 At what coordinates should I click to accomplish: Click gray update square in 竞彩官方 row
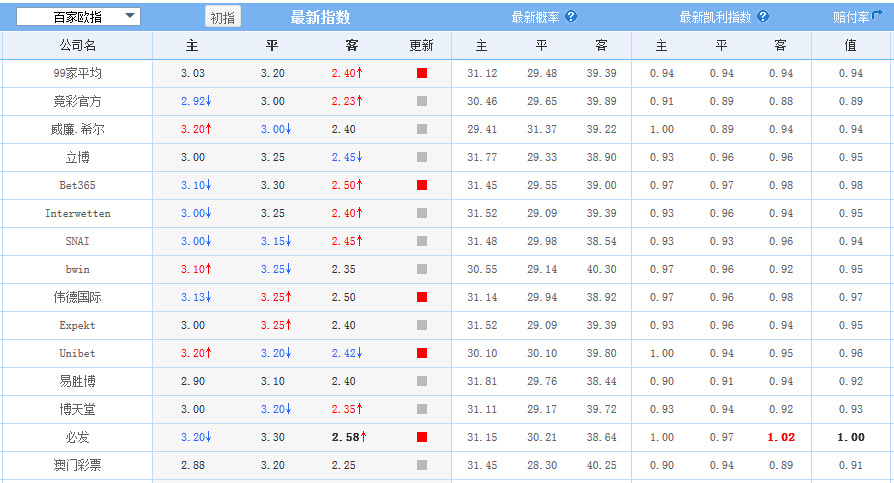coord(422,101)
